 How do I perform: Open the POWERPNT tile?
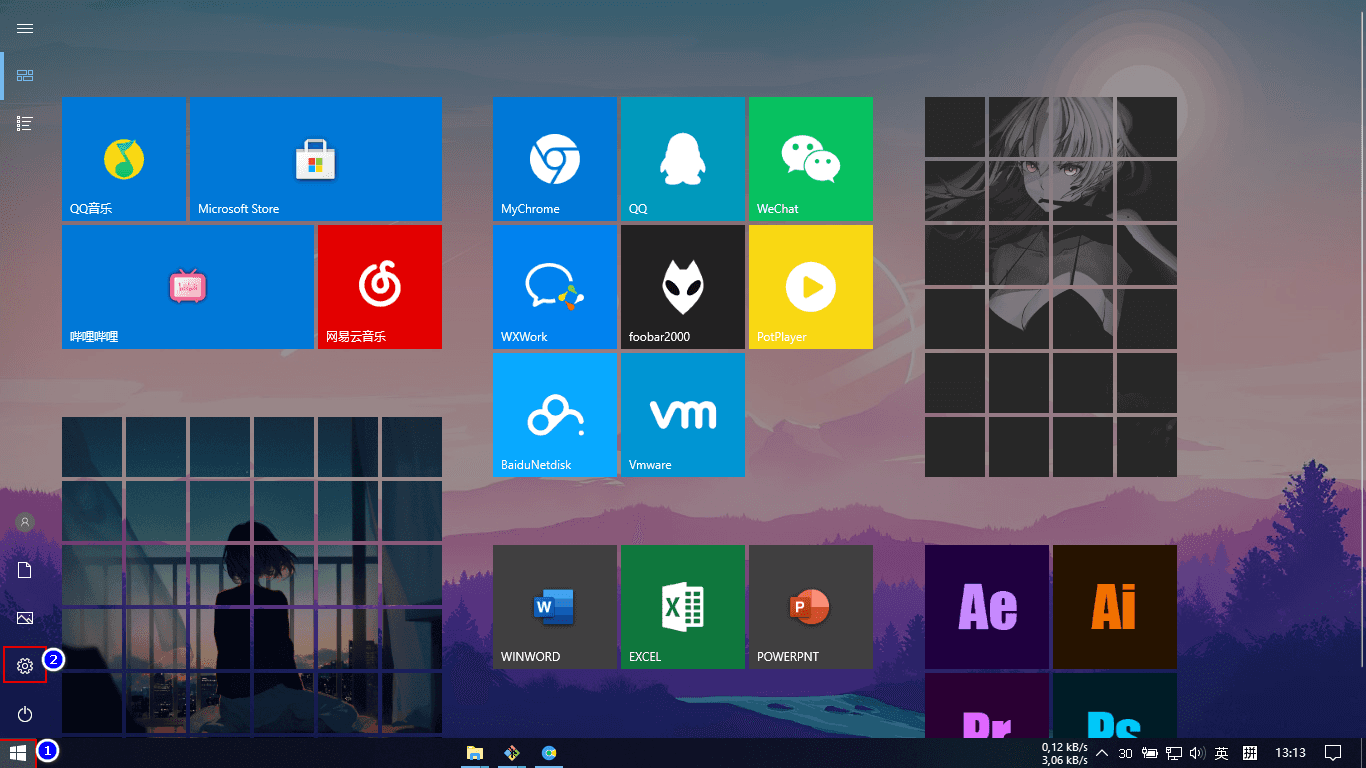pyautogui.click(x=811, y=607)
